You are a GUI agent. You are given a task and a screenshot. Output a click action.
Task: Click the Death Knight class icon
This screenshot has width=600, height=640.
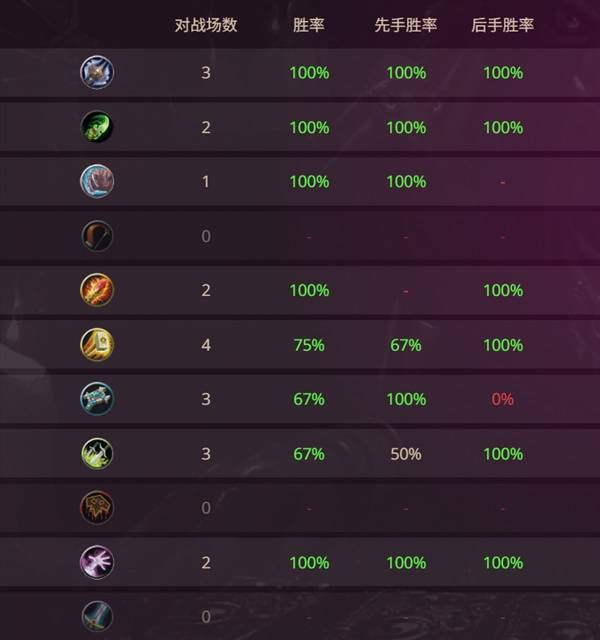pyautogui.click(x=97, y=72)
